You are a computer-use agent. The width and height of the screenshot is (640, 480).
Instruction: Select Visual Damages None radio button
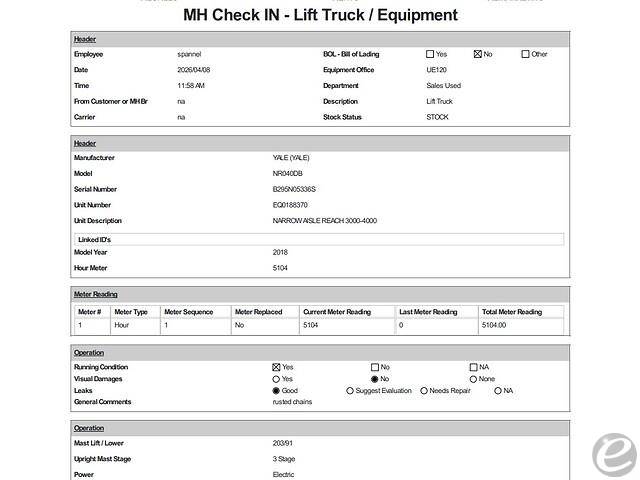(x=473, y=379)
